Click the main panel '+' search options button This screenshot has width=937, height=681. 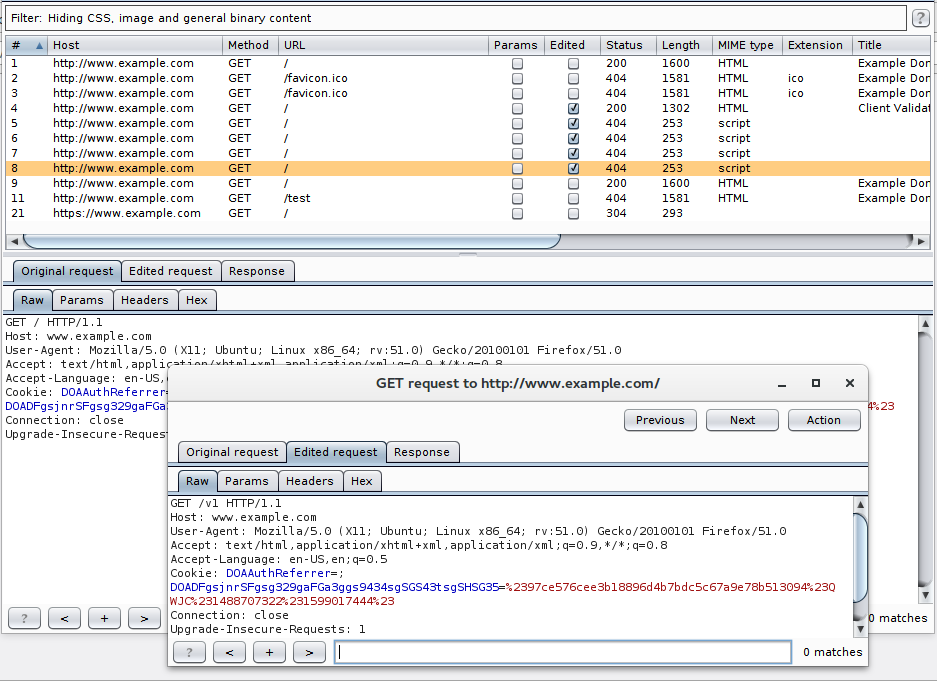105,618
